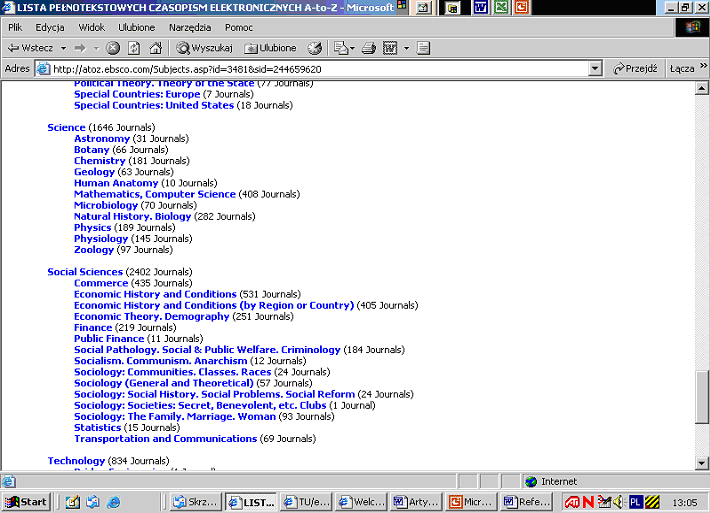Open the Wstecz back history dropdown arrow
Image resolution: width=710 pixels, height=513 pixels.
coord(63,48)
